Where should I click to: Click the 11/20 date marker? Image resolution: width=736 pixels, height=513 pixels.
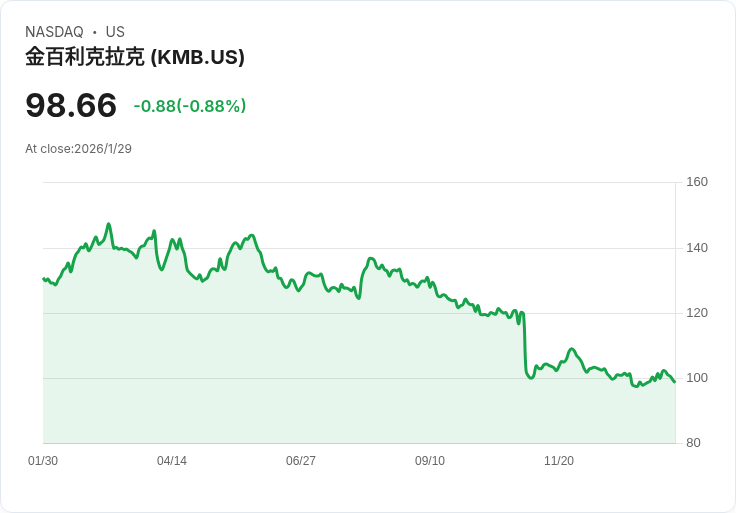[559, 461]
